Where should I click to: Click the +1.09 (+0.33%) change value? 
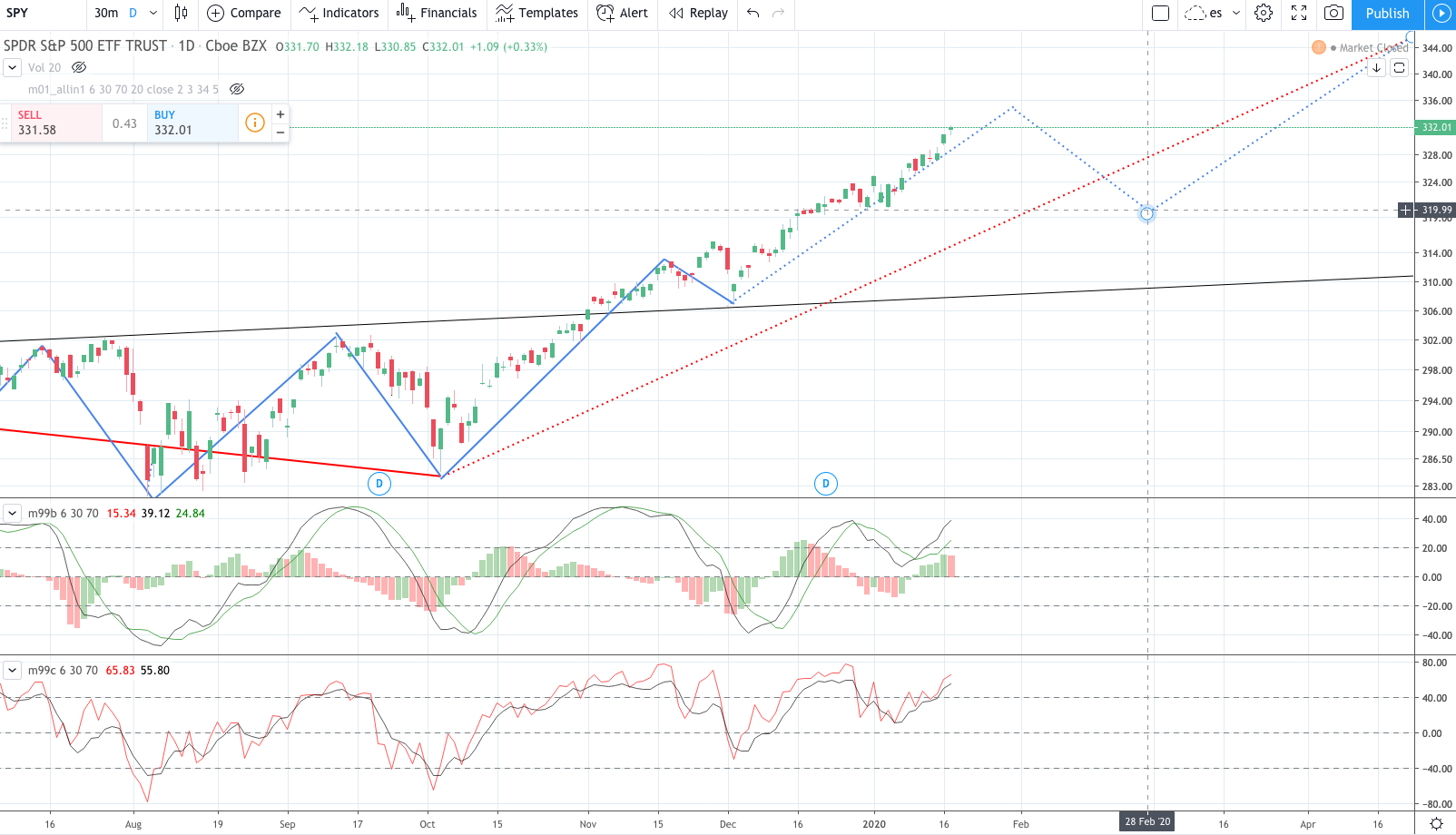(x=508, y=46)
